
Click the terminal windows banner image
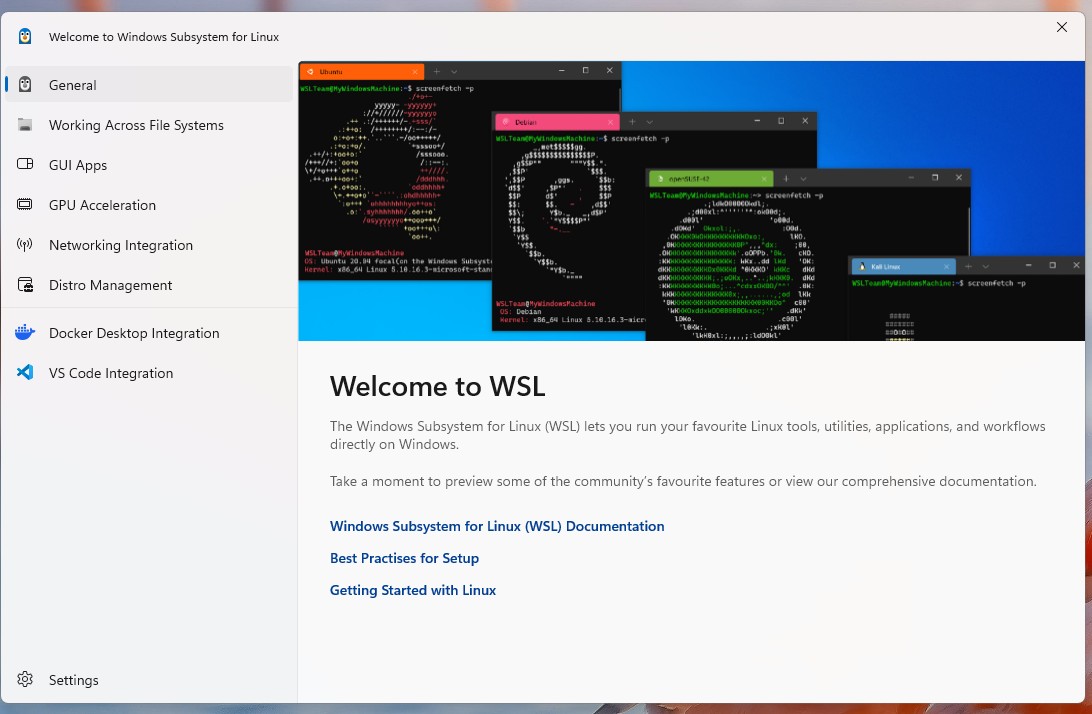690,200
